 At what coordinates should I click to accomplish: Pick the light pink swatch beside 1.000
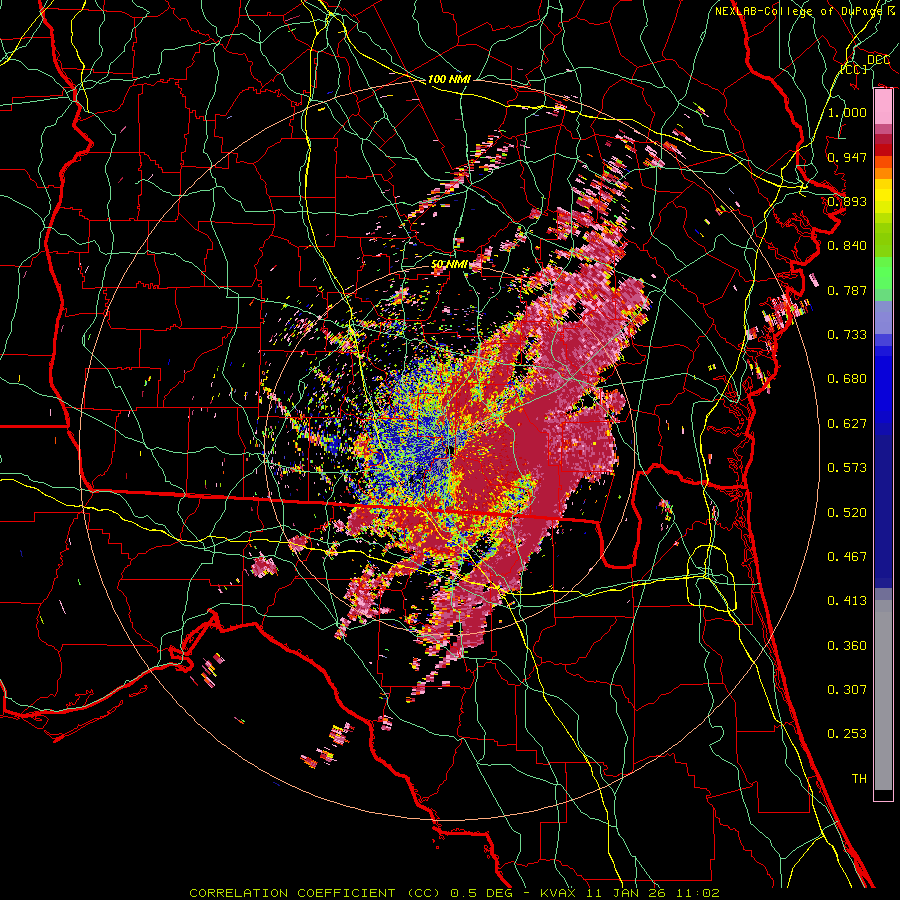[x=883, y=107]
